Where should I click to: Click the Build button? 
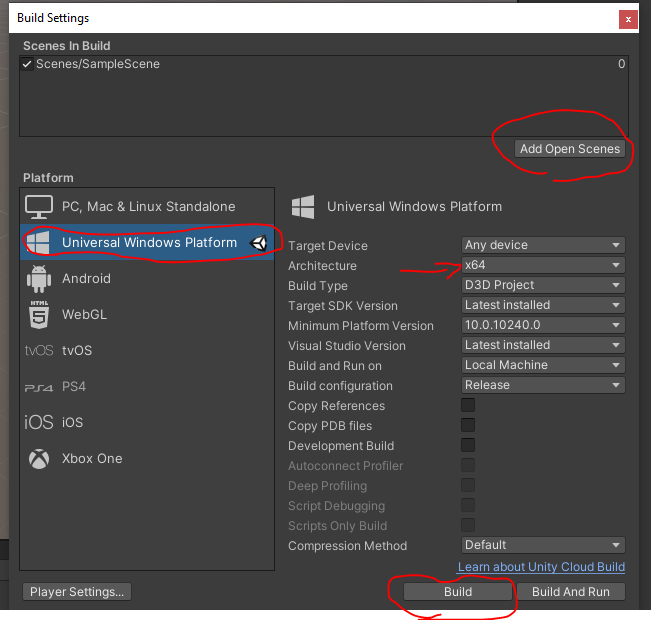tap(458, 592)
